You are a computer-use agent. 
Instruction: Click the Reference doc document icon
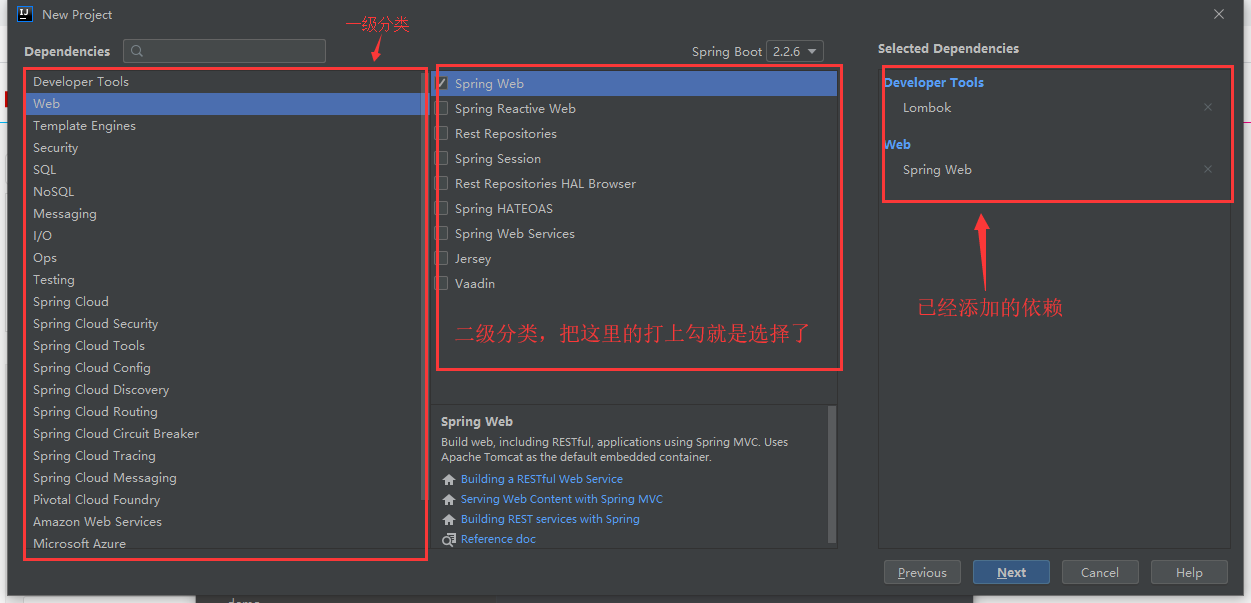coord(449,539)
